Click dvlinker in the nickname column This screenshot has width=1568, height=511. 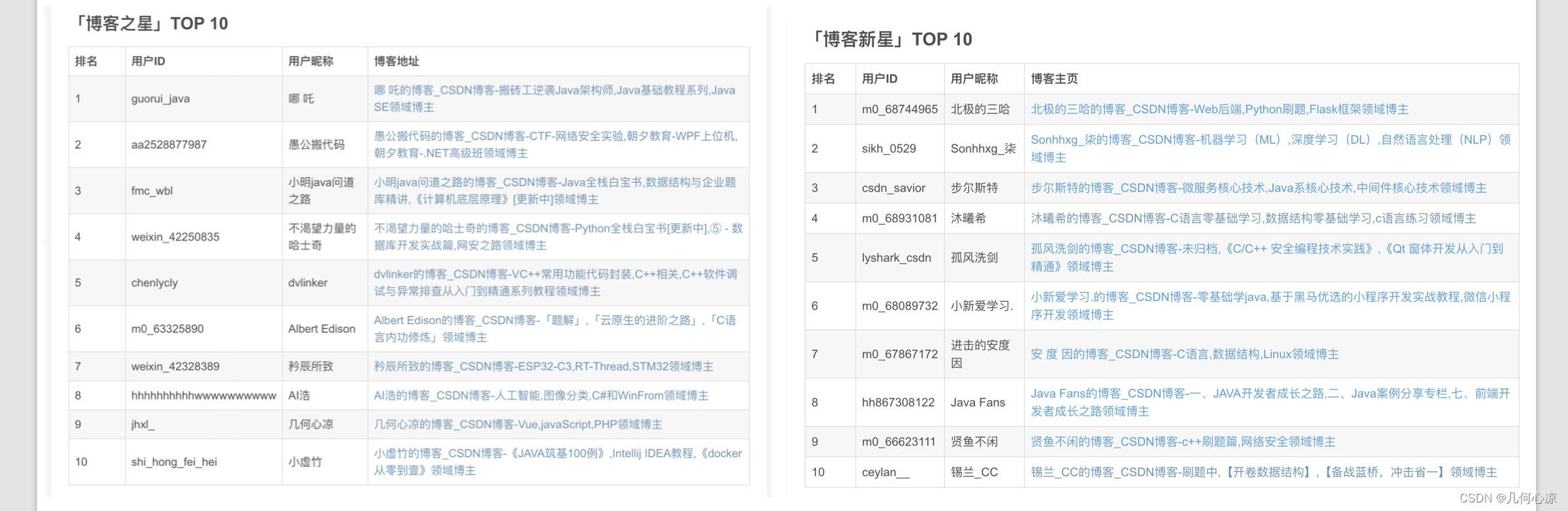[308, 283]
